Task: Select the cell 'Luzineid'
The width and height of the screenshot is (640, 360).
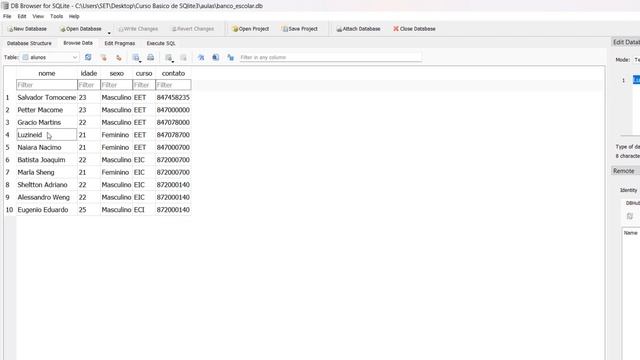Action: (47, 135)
